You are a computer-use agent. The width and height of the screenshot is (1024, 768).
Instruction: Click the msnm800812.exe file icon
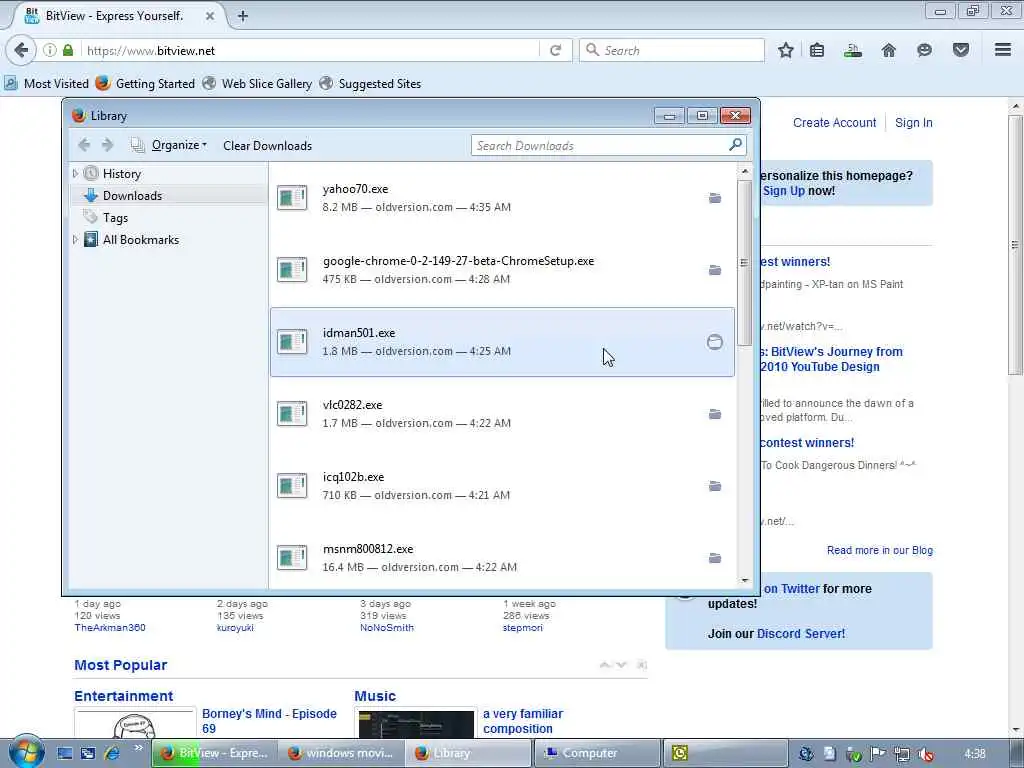(291, 558)
